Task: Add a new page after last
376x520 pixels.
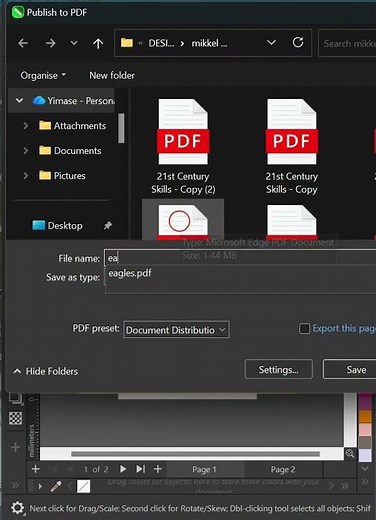Action: [x=158, y=469]
